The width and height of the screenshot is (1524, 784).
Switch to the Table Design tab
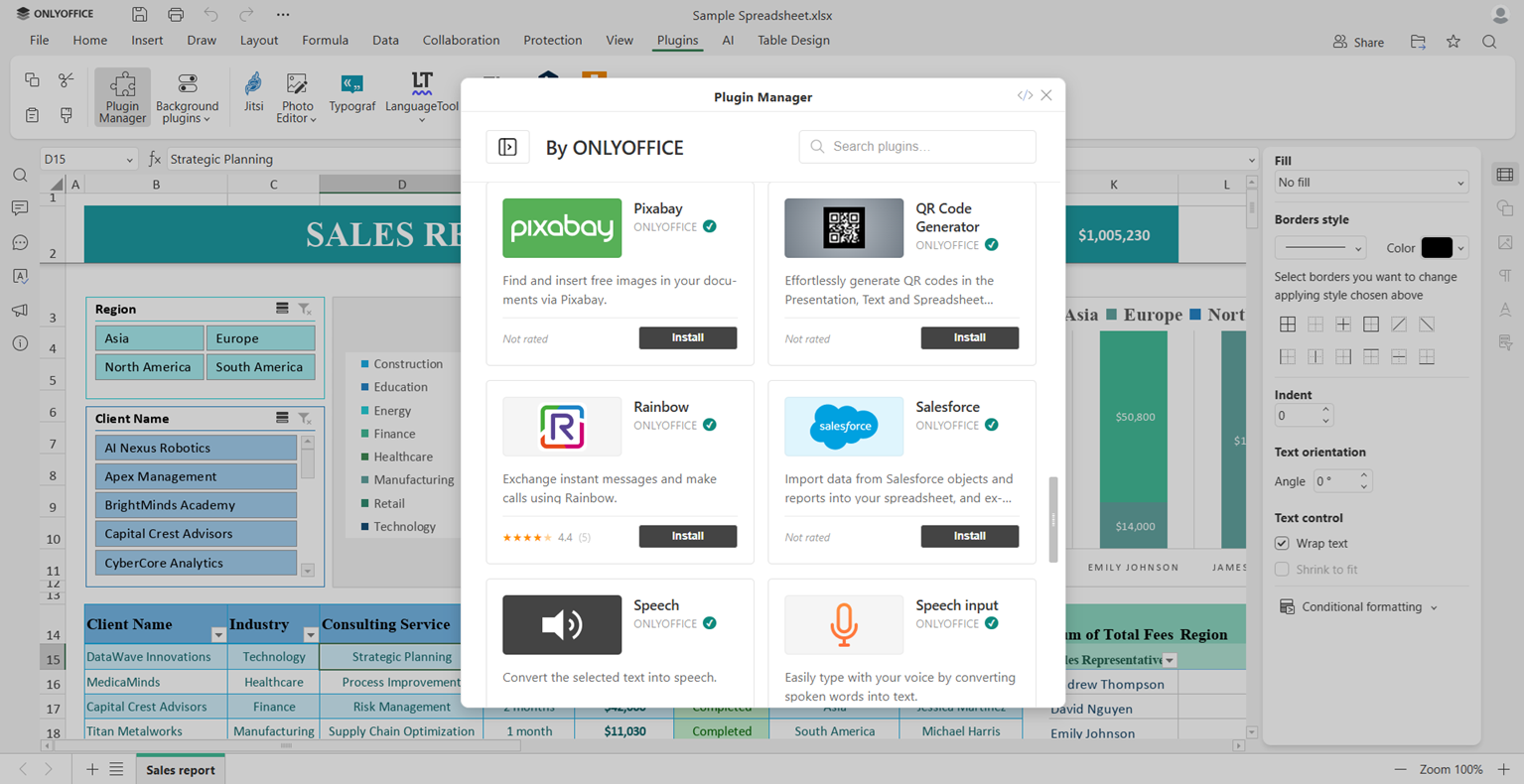pyautogui.click(x=793, y=41)
